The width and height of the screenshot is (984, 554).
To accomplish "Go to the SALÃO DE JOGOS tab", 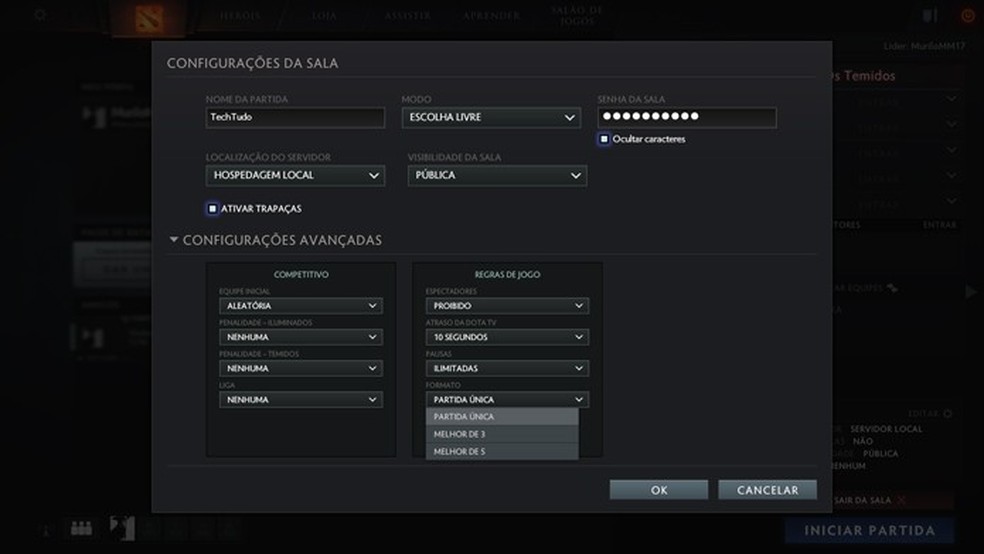I will (x=577, y=16).
